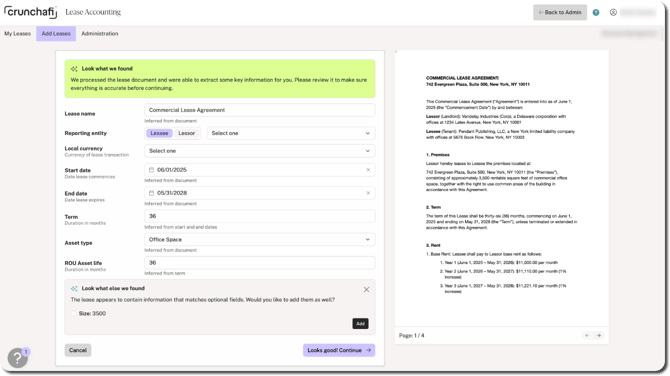
Task: Open the teal help icon in header
Action: [x=596, y=12]
